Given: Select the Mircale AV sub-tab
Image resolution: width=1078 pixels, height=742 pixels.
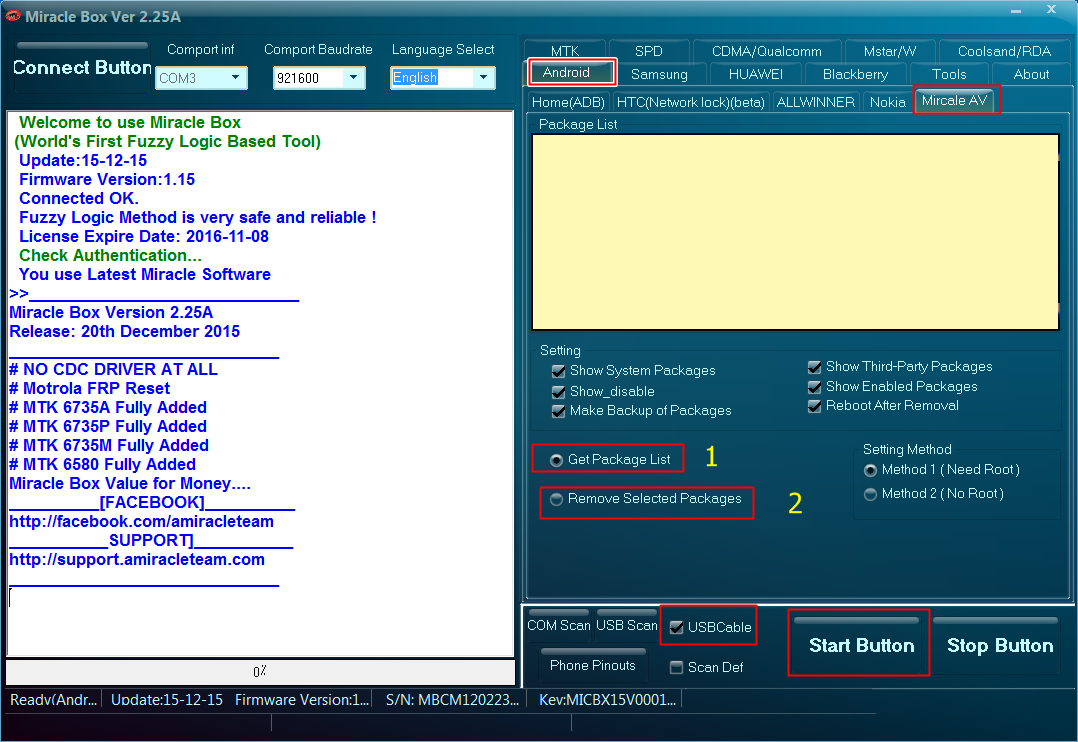Looking at the screenshot, I should click(955, 100).
